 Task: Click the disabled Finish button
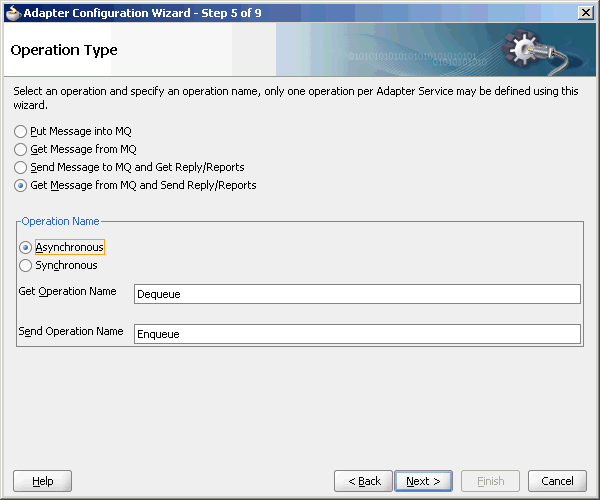(491, 481)
